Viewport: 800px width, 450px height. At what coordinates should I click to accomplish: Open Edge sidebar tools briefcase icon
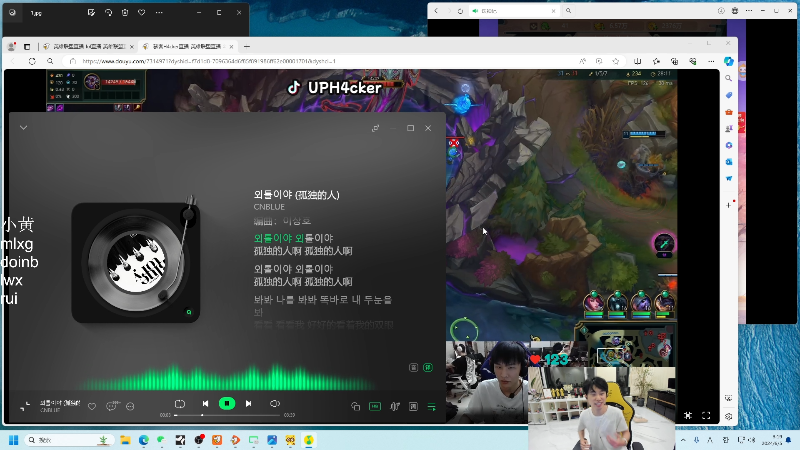(x=729, y=112)
